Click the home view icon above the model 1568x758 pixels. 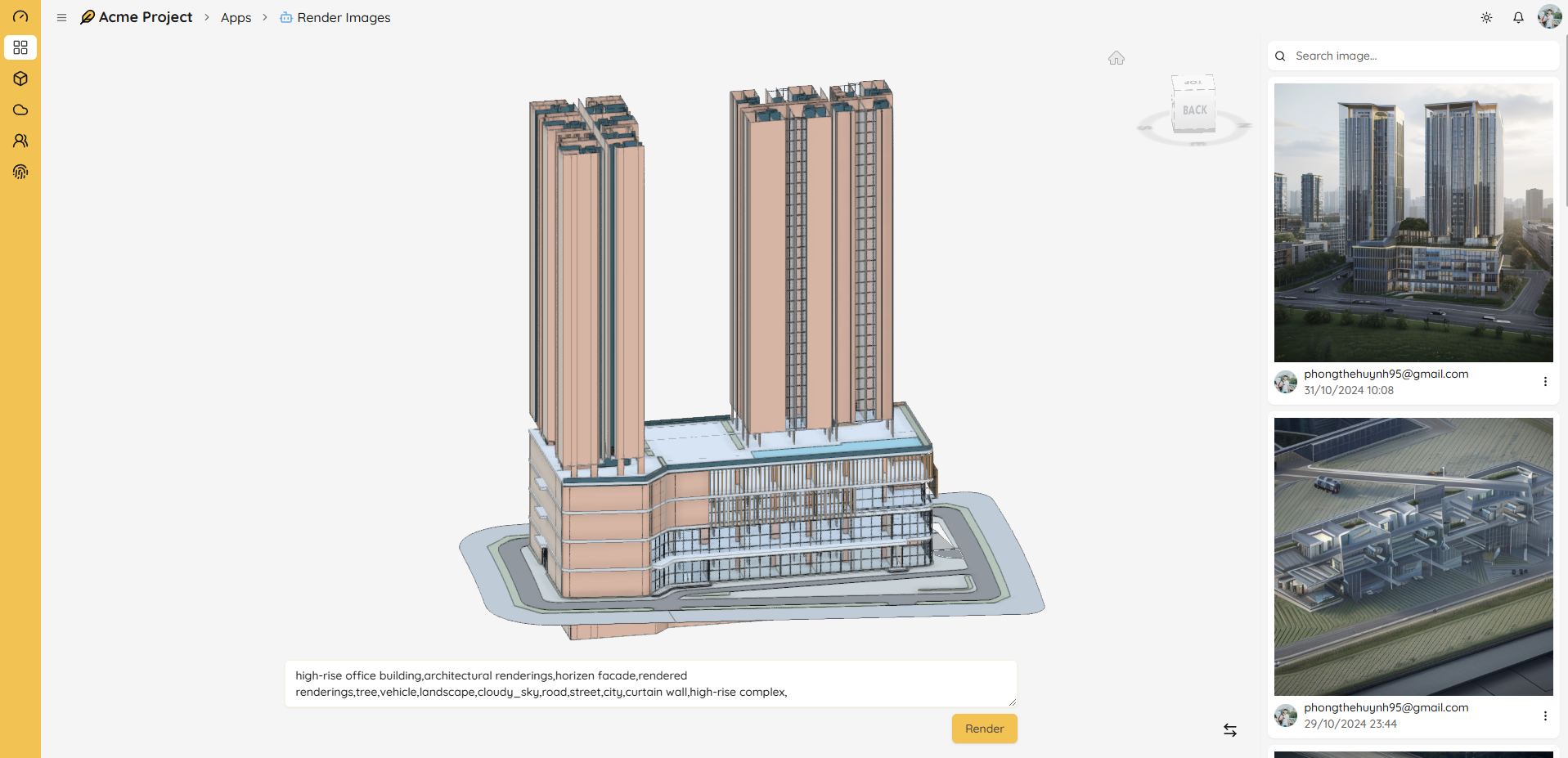point(1116,58)
